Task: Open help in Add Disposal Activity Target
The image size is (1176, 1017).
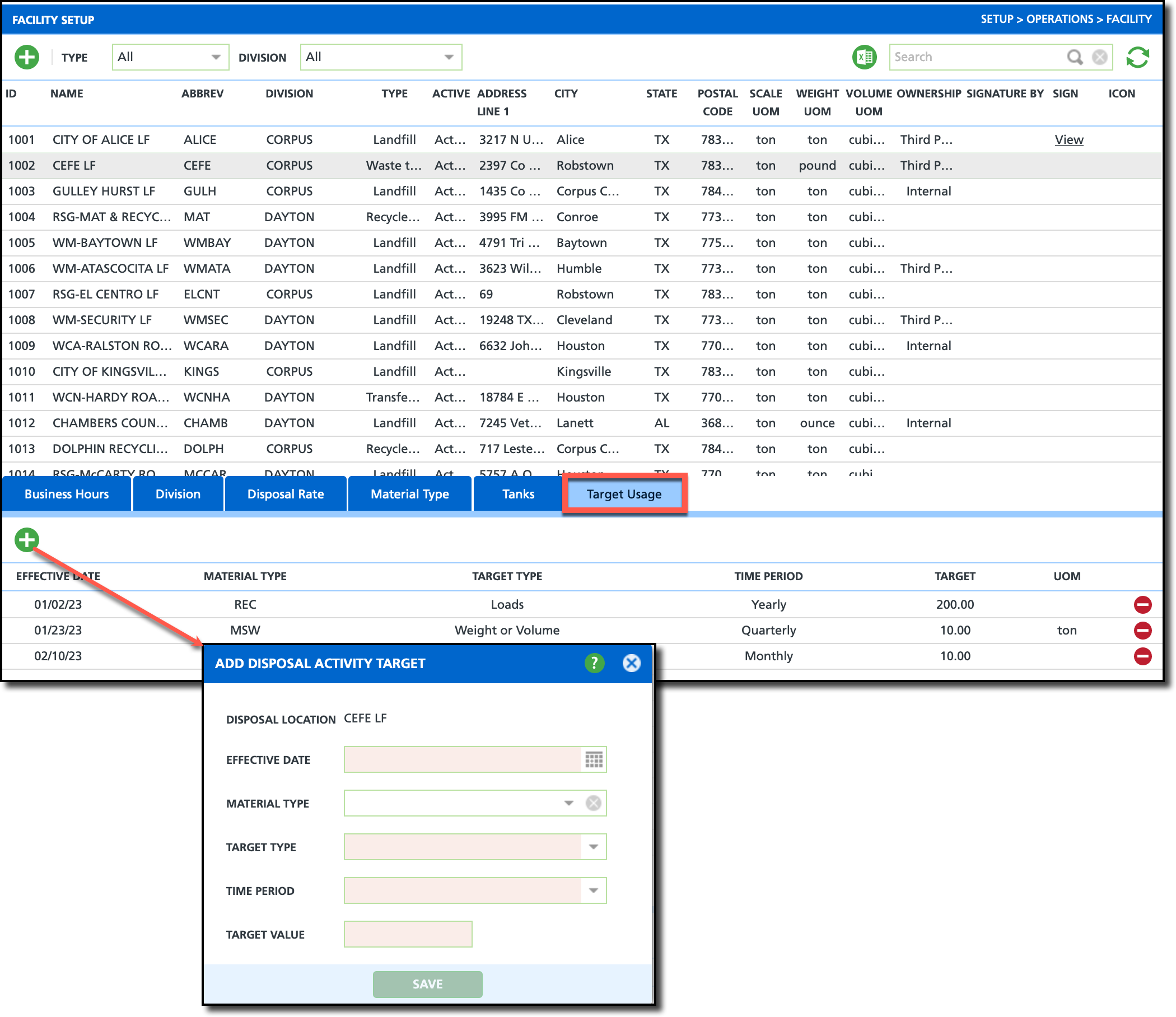Action: click(x=594, y=663)
